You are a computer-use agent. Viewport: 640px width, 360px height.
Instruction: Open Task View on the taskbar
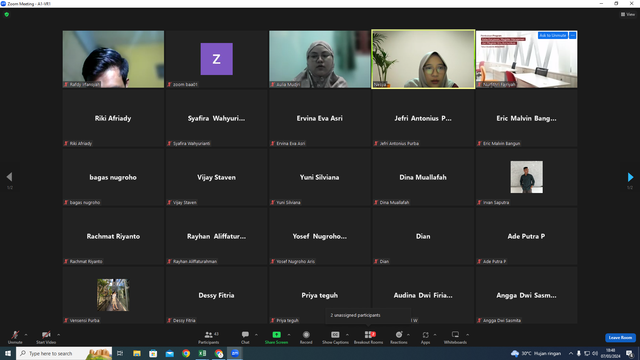tap(120, 353)
